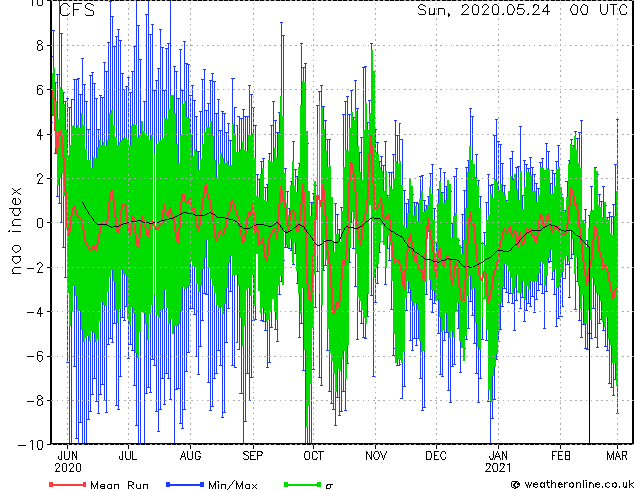Click the CFS model label
The image size is (634, 490).
(77, 10)
